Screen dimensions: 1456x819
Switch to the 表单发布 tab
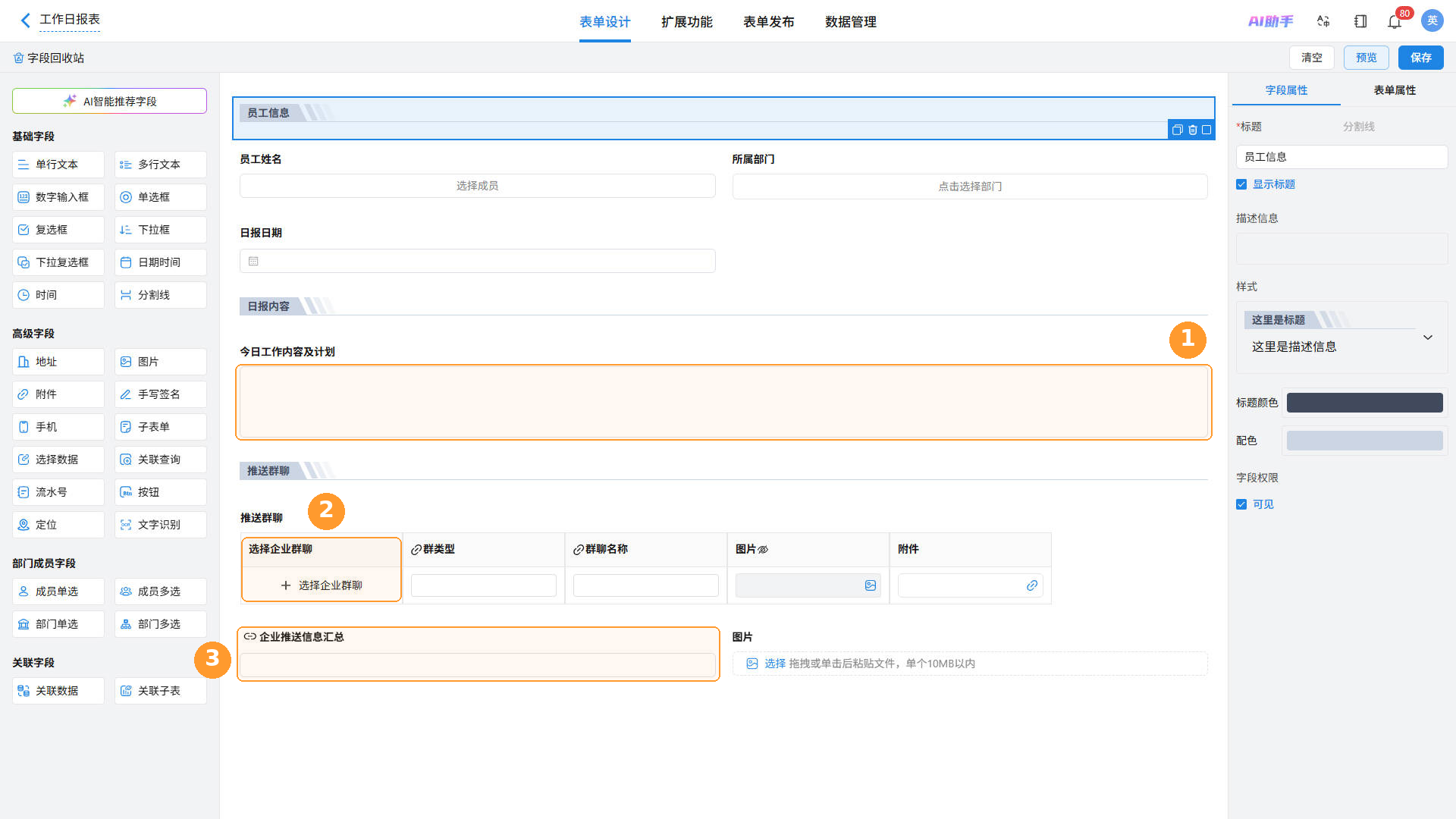[x=768, y=22]
